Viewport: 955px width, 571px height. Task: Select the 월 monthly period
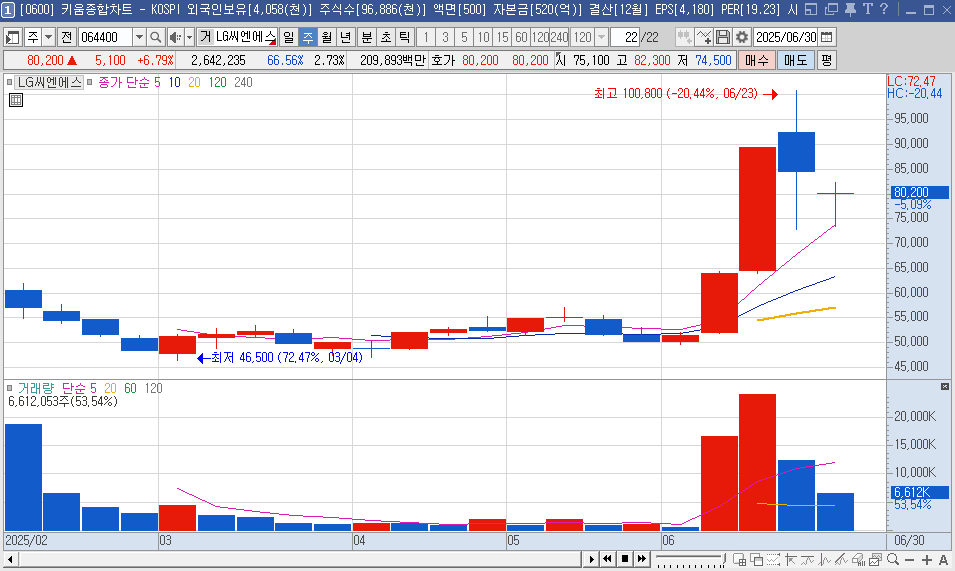pyautogui.click(x=326, y=37)
